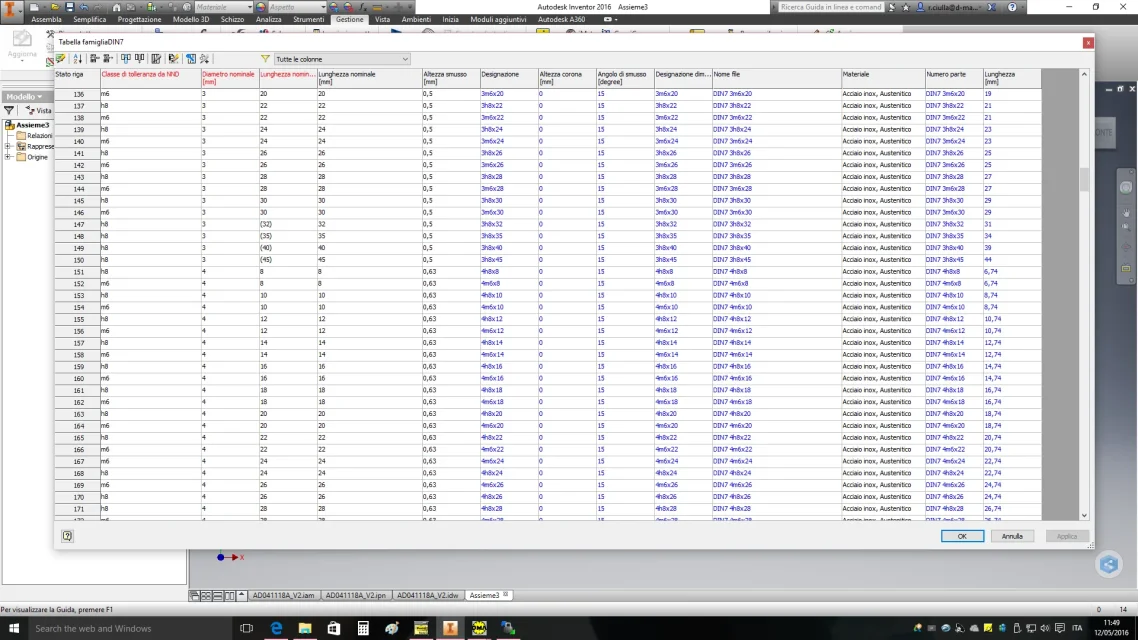The width and height of the screenshot is (1138, 640).
Task: Open the Strumenti ribbon tab
Action: [x=308, y=20]
